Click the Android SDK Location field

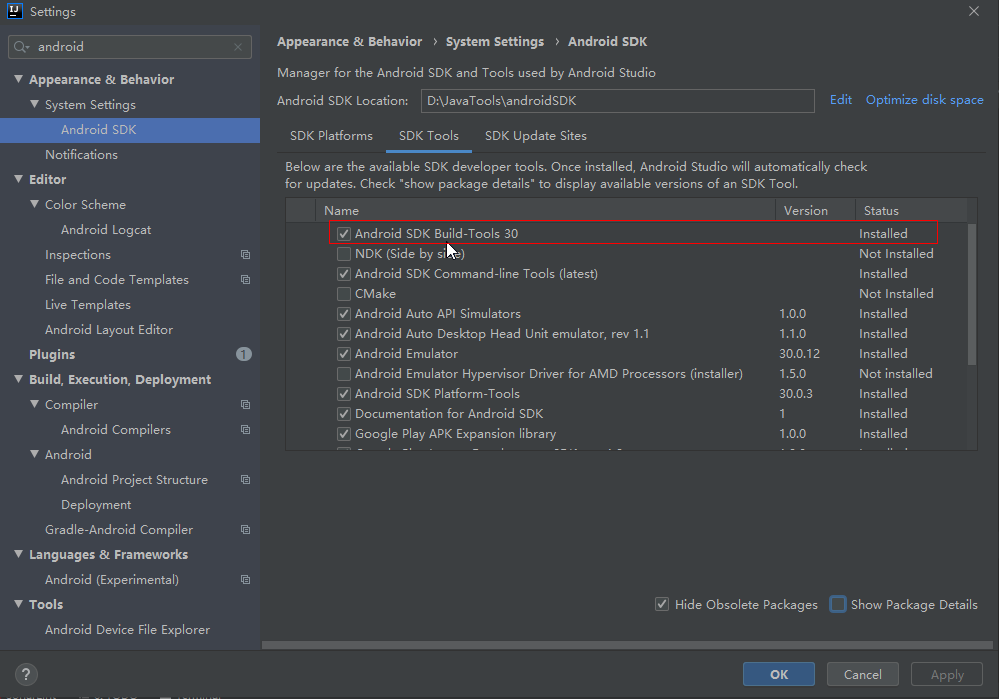[617, 101]
